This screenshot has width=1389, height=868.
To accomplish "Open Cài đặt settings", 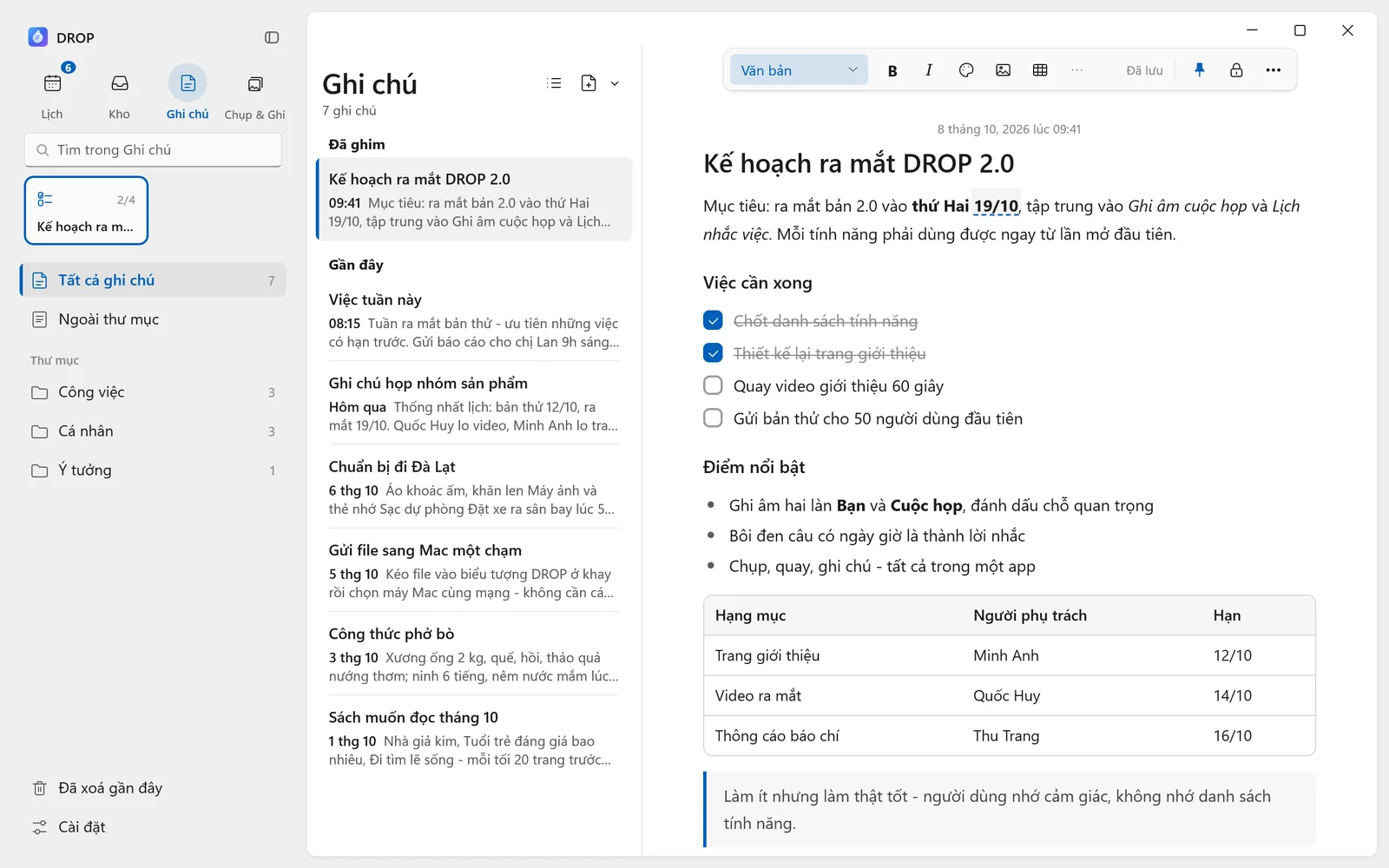I will (x=153, y=827).
